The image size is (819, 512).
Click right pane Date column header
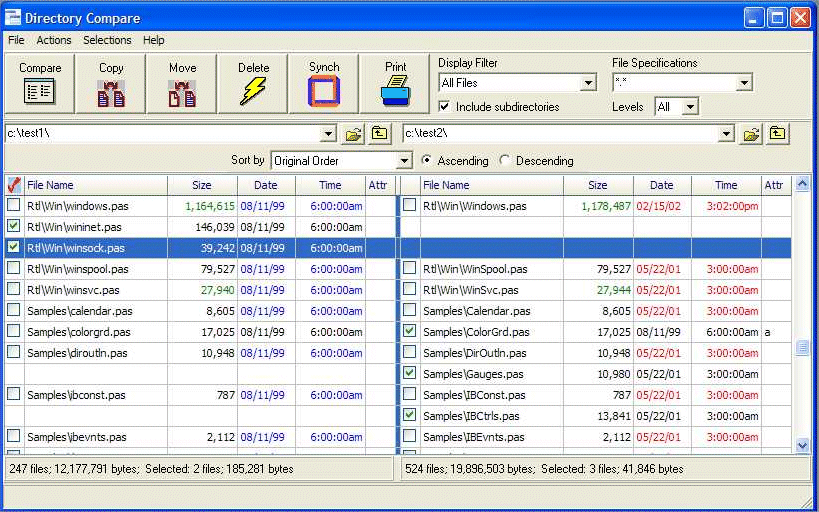[661, 185]
